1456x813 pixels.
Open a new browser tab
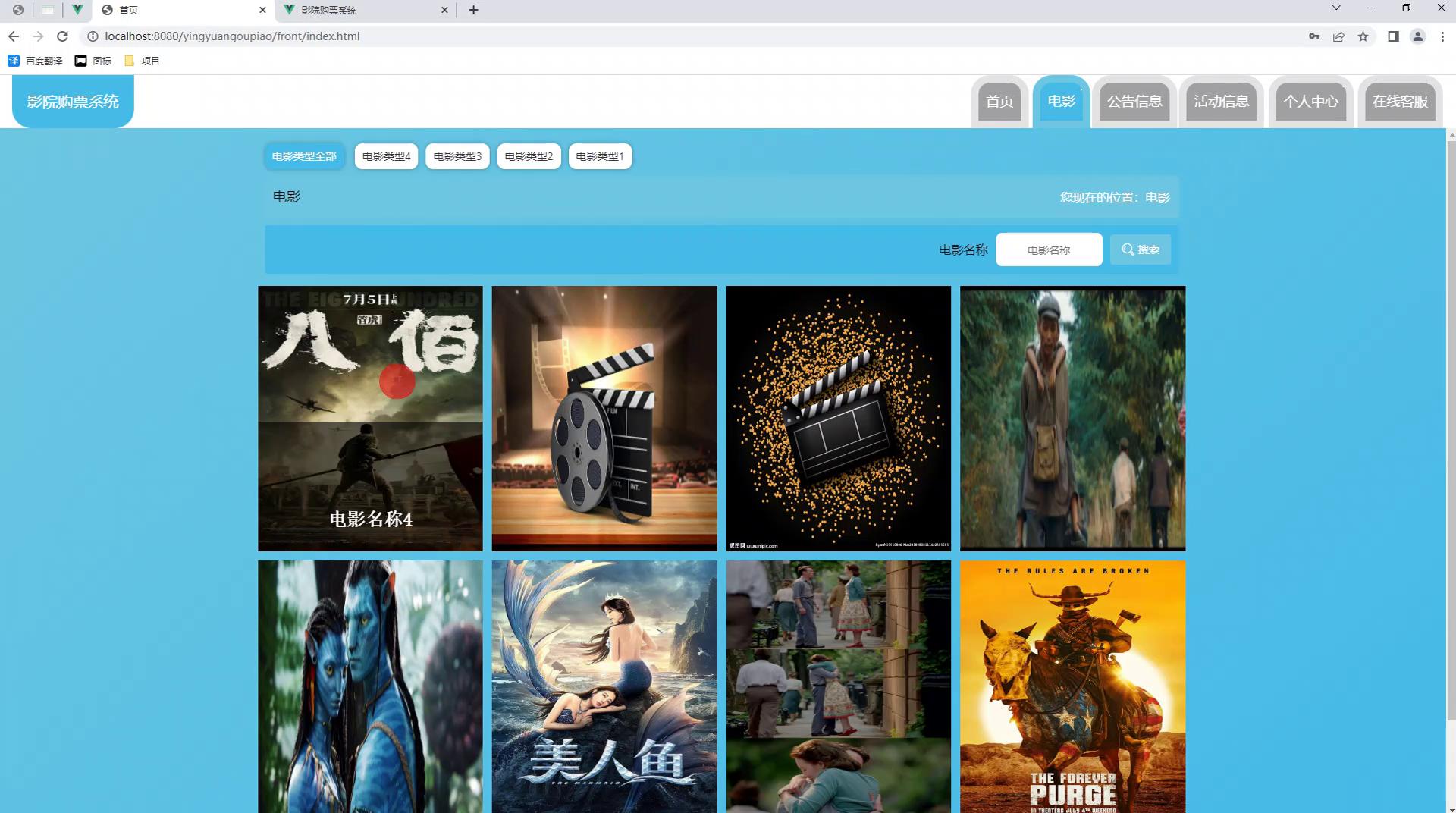click(x=473, y=10)
